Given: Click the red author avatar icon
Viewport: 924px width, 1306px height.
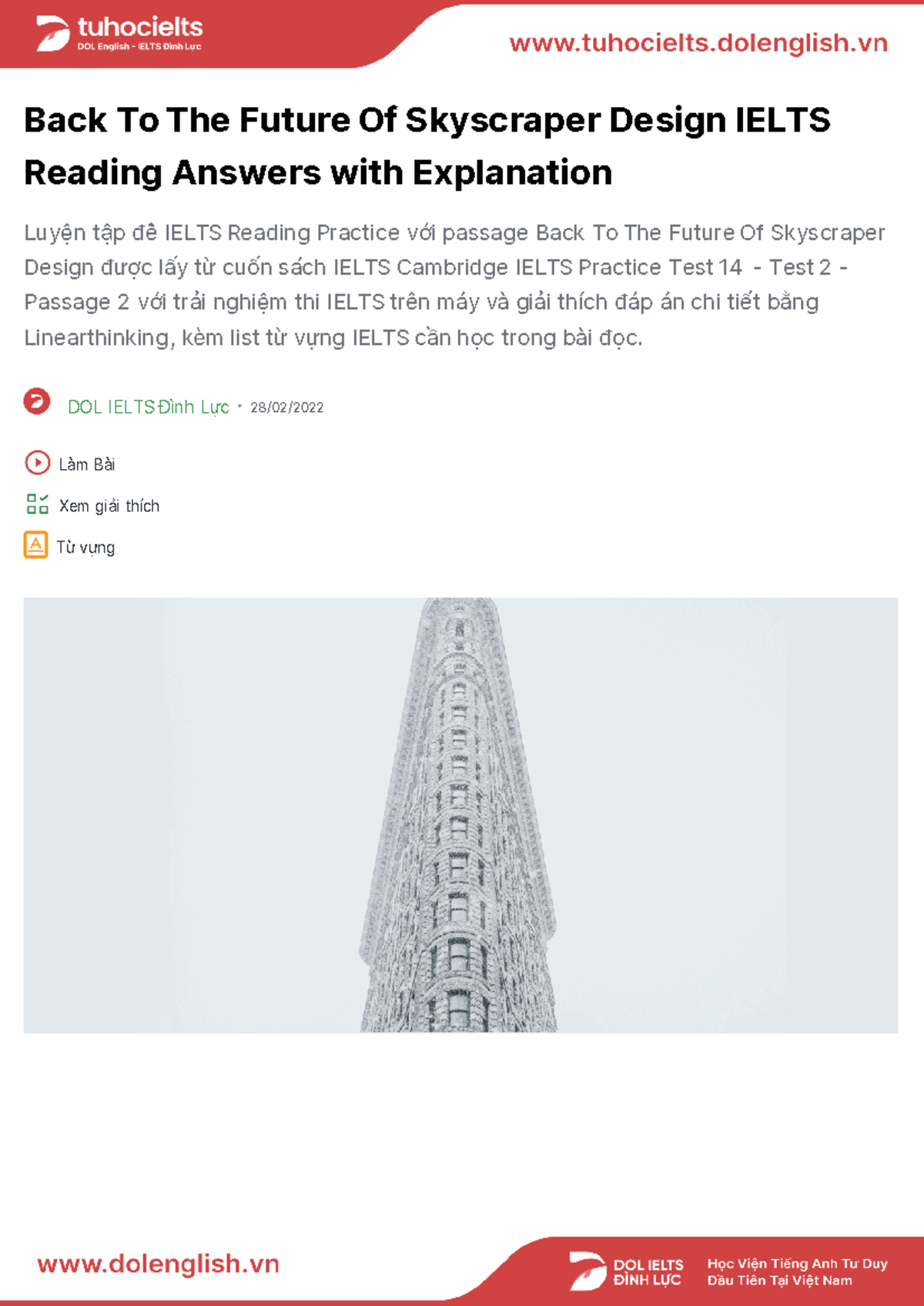Looking at the screenshot, I should 37,402.
